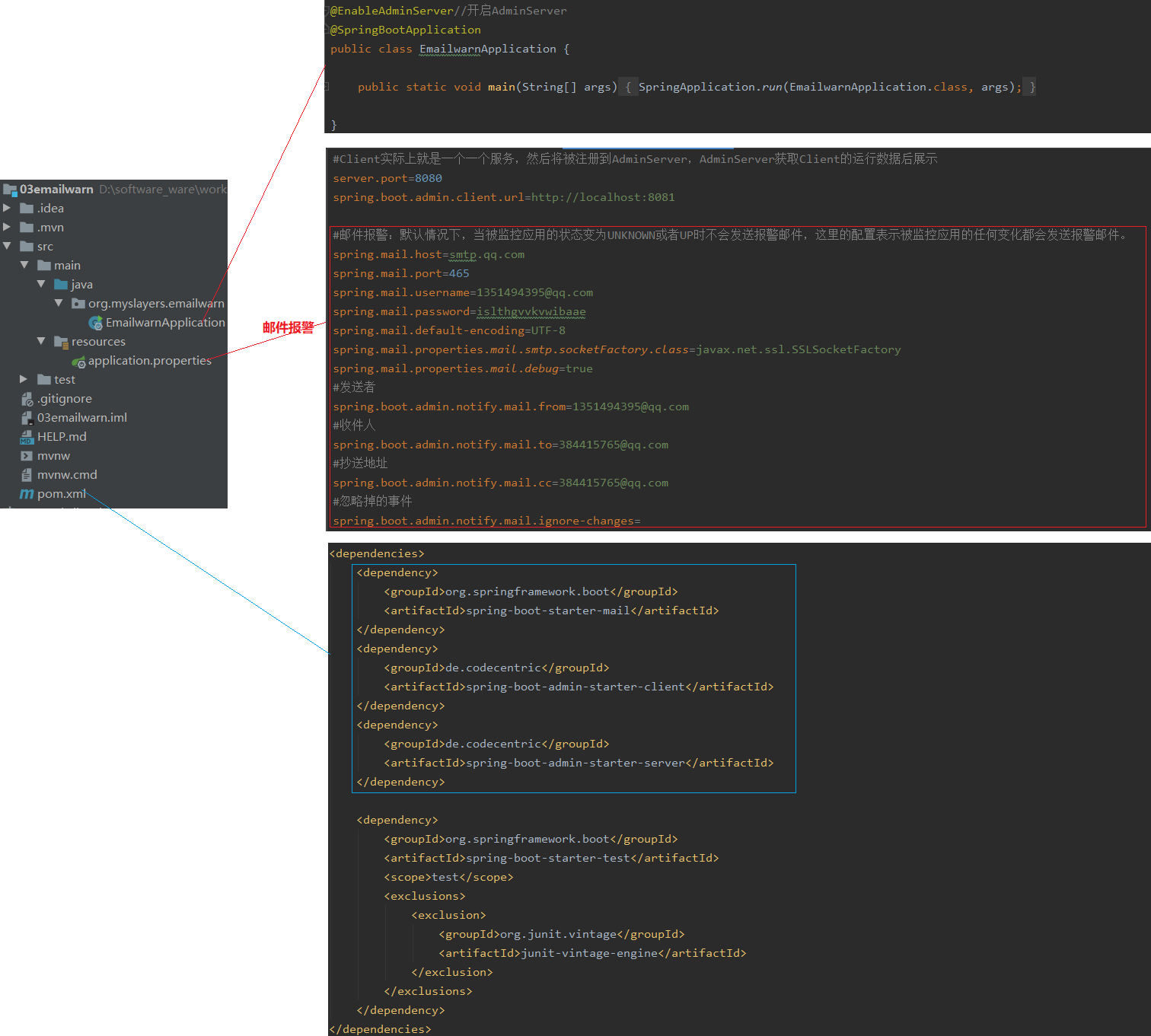Collapse the main folder arrow
The width and height of the screenshot is (1151, 1036).
point(24,265)
